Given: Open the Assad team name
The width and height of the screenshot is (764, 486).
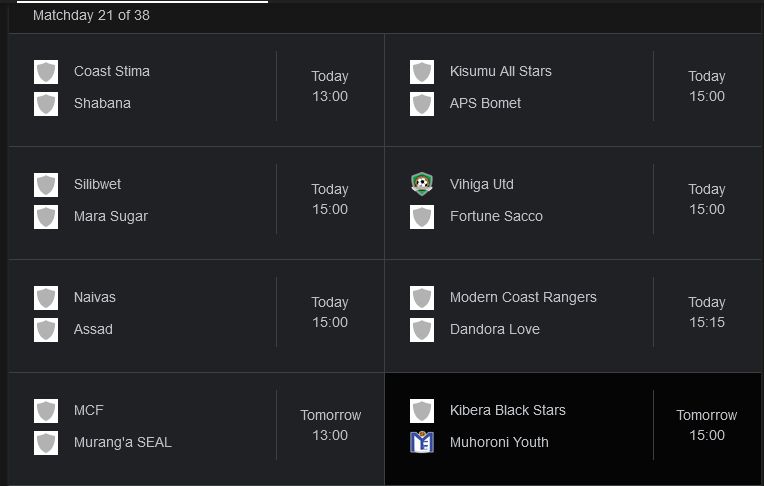Looking at the screenshot, I should coord(93,330).
